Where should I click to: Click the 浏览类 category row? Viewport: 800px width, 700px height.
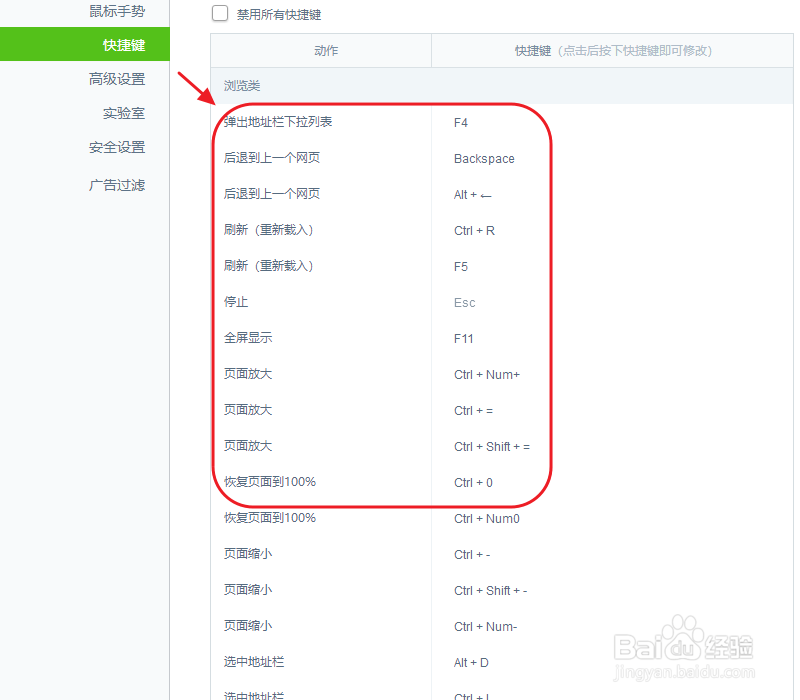(502, 86)
